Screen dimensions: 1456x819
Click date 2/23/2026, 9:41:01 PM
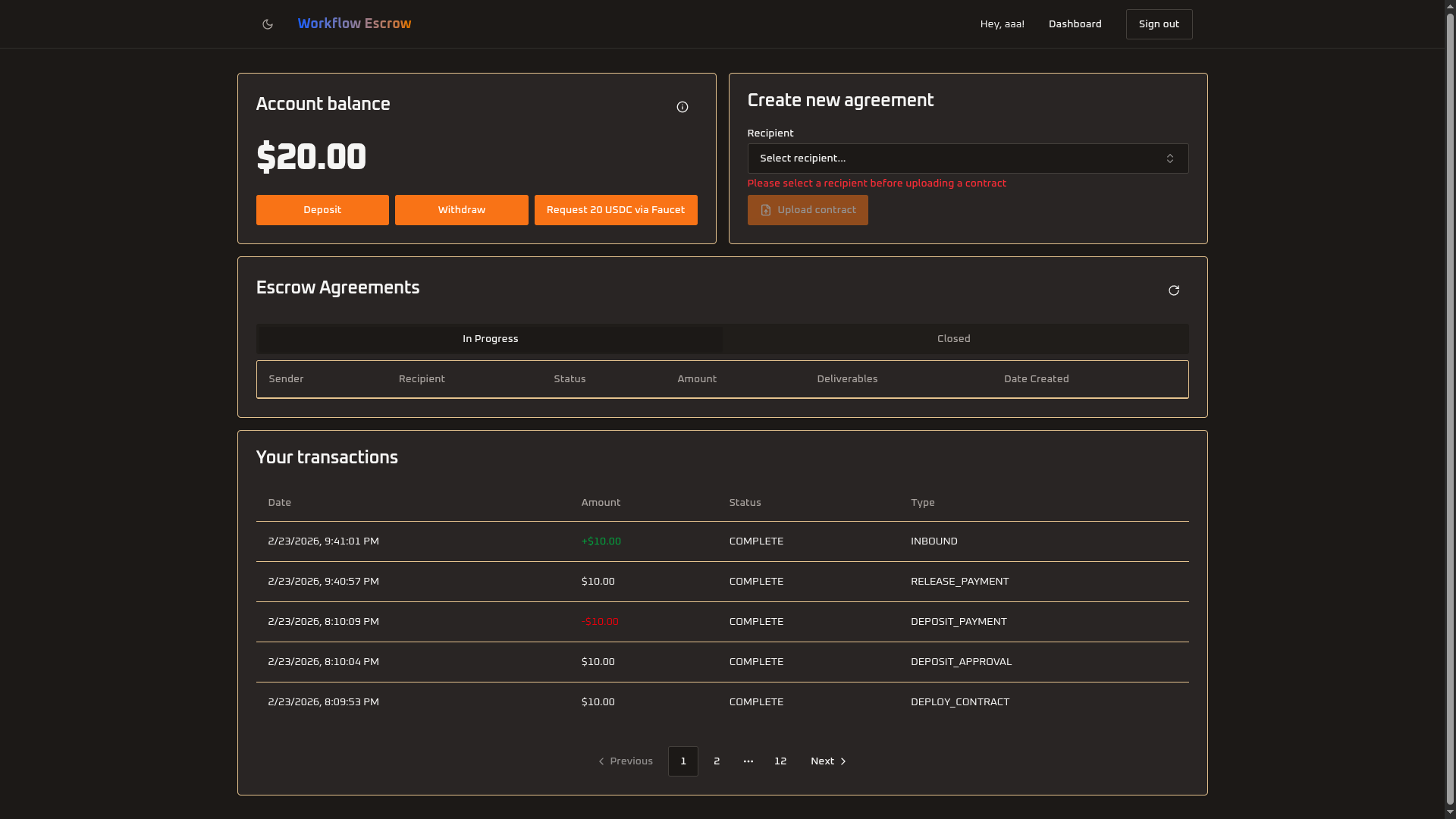pyautogui.click(x=323, y=541)
